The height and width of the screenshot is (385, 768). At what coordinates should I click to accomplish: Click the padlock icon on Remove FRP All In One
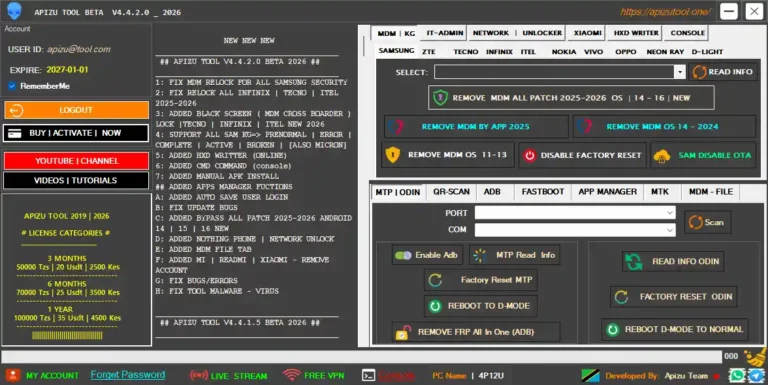click(403, 333)
